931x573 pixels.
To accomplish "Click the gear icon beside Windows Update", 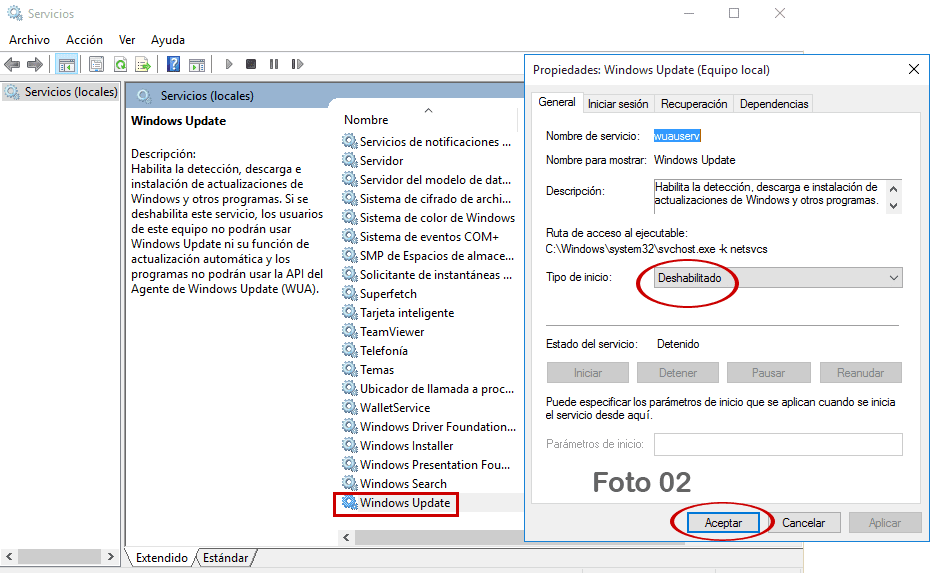I will [349, 502].
